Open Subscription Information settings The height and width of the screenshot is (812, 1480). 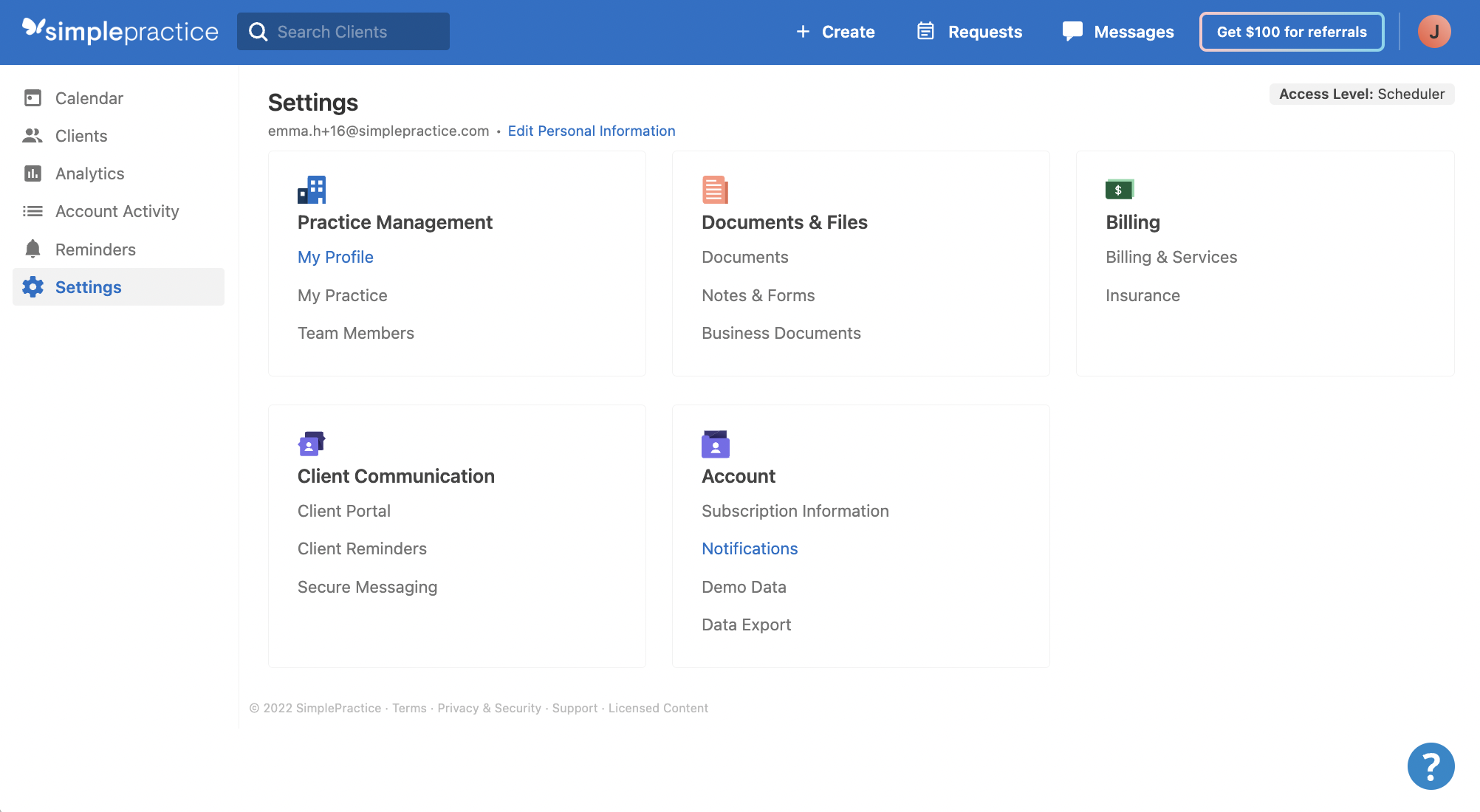(795, 511)
